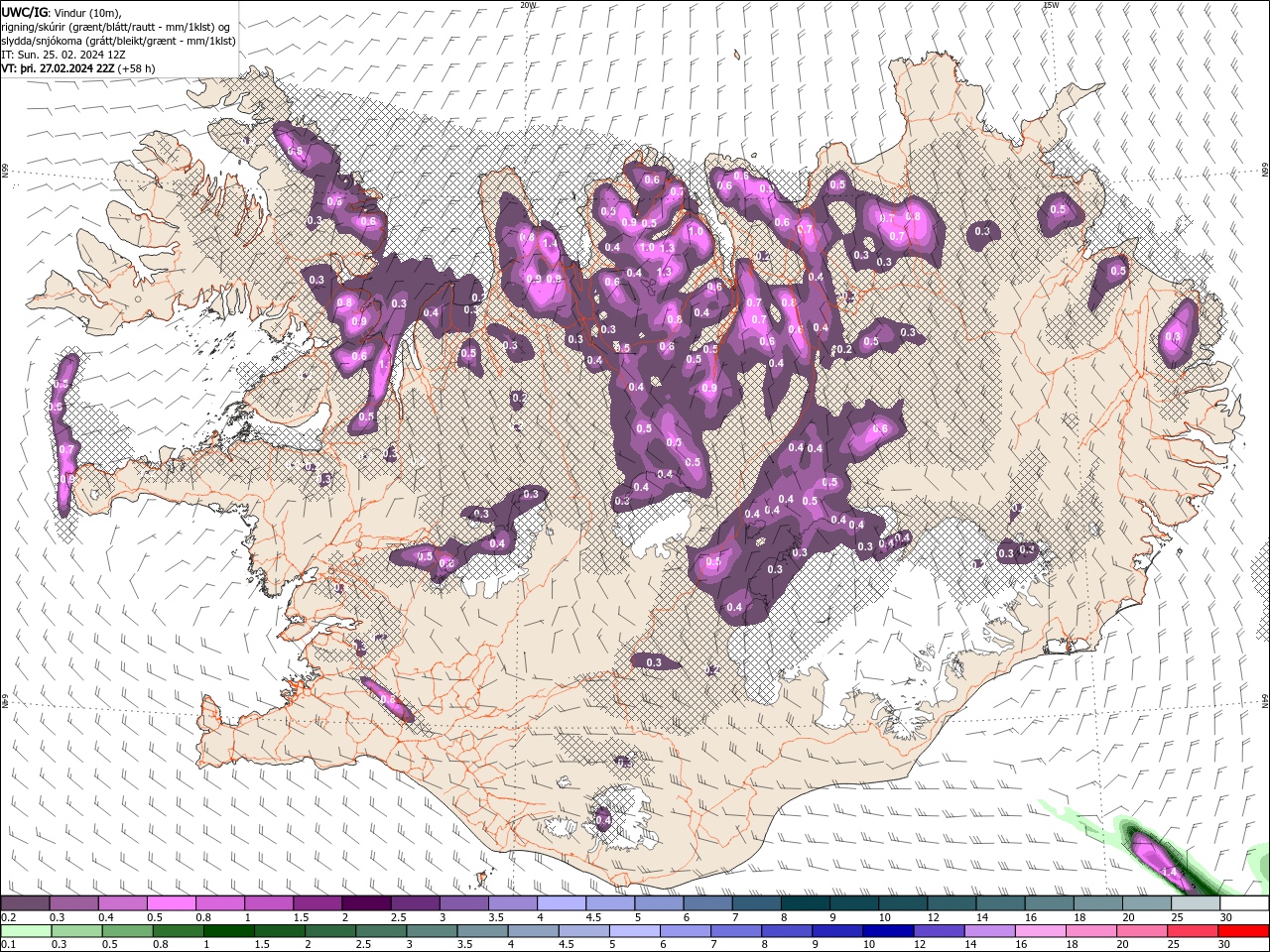
Task: Pick the dark teal swatch after 8 in snow legend
Action: tap(806, 903)
